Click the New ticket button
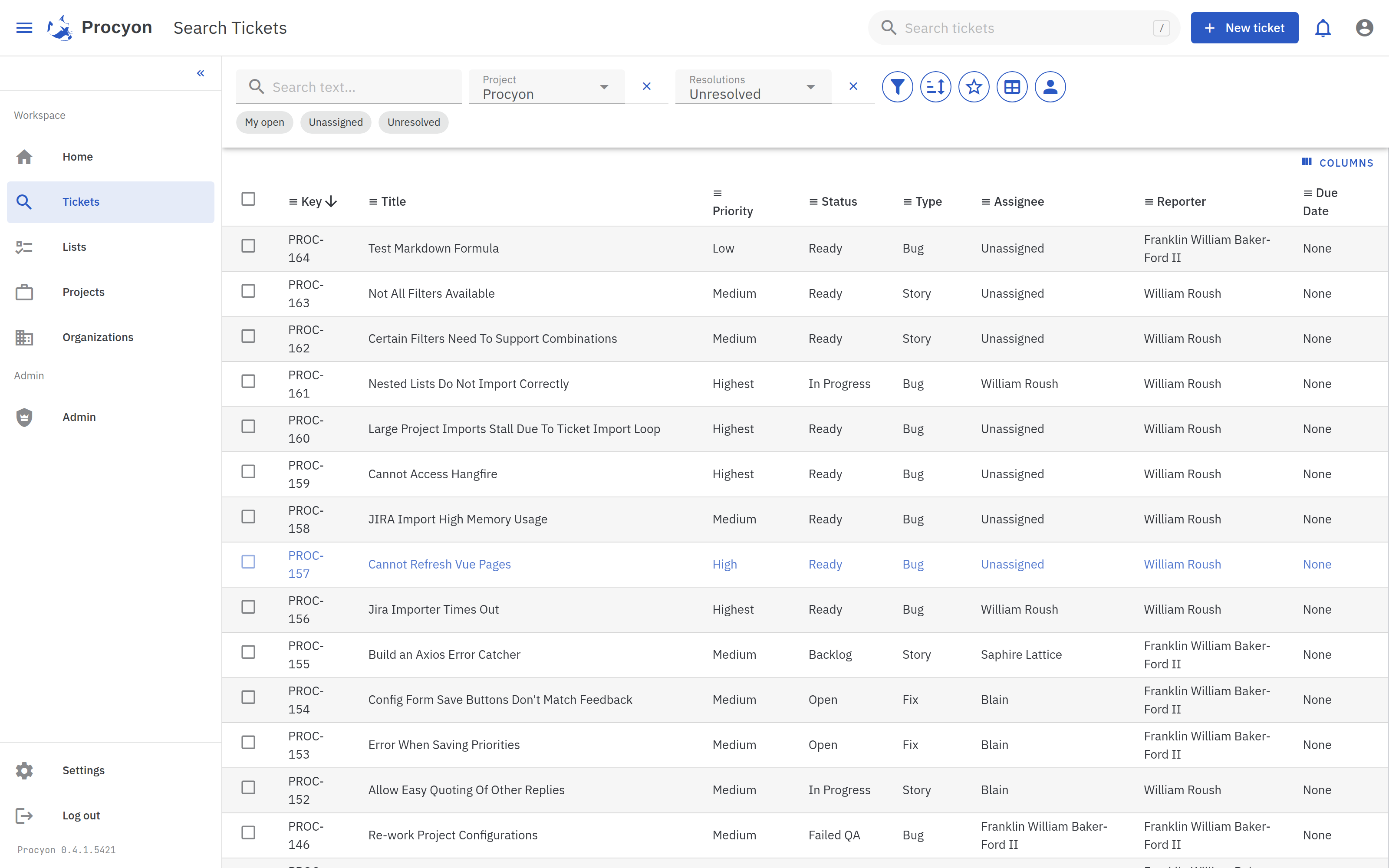This screenshot has height=868, width=1389. pos(1244,27)
